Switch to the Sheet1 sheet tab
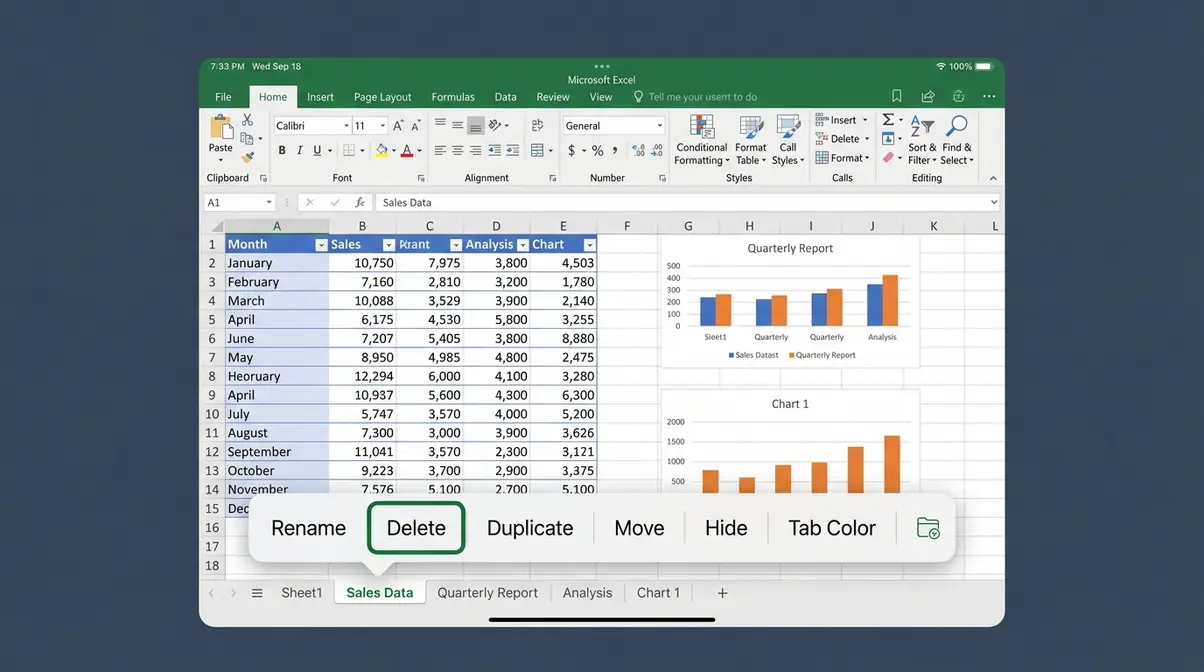 (302, 593)
